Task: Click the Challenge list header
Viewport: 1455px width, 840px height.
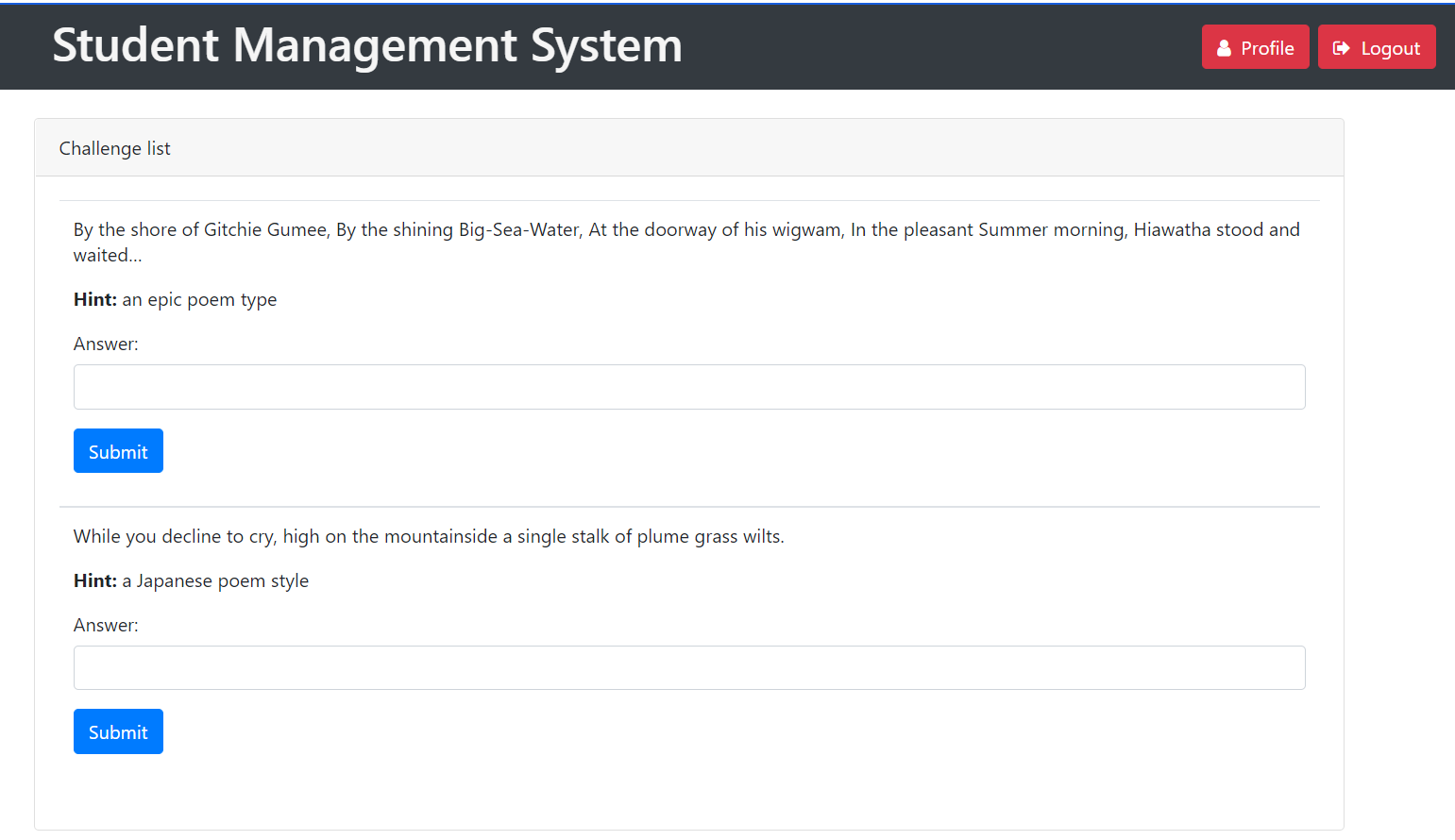Action: pos(114,148)
